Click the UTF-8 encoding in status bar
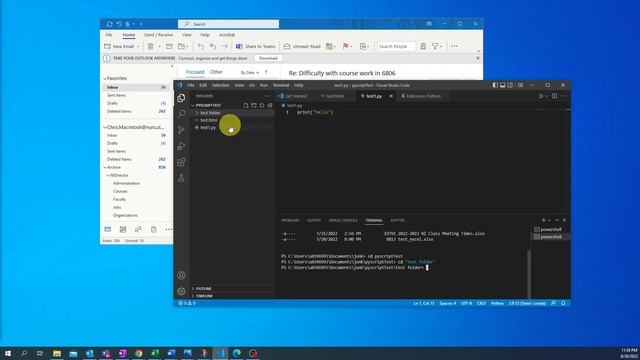 (x=466, y=303)
